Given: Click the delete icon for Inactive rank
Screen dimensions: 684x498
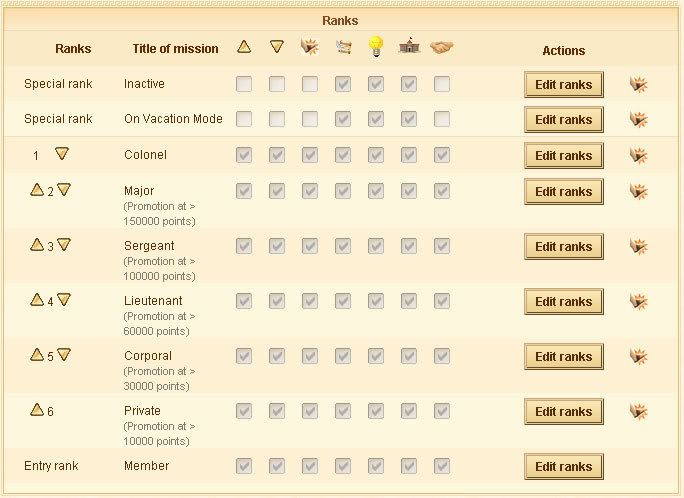Looking at the screenshot, I should [x=639, y=84].
